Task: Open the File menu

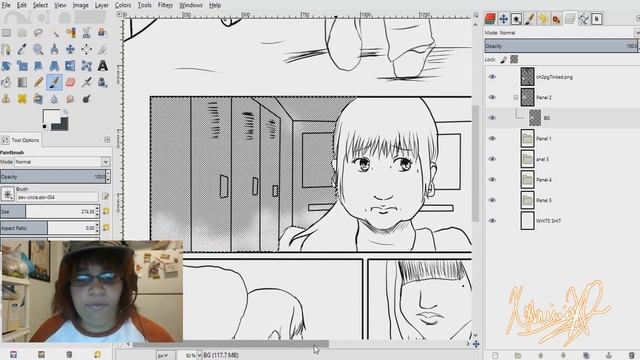Action: click(x=6, y=5)
